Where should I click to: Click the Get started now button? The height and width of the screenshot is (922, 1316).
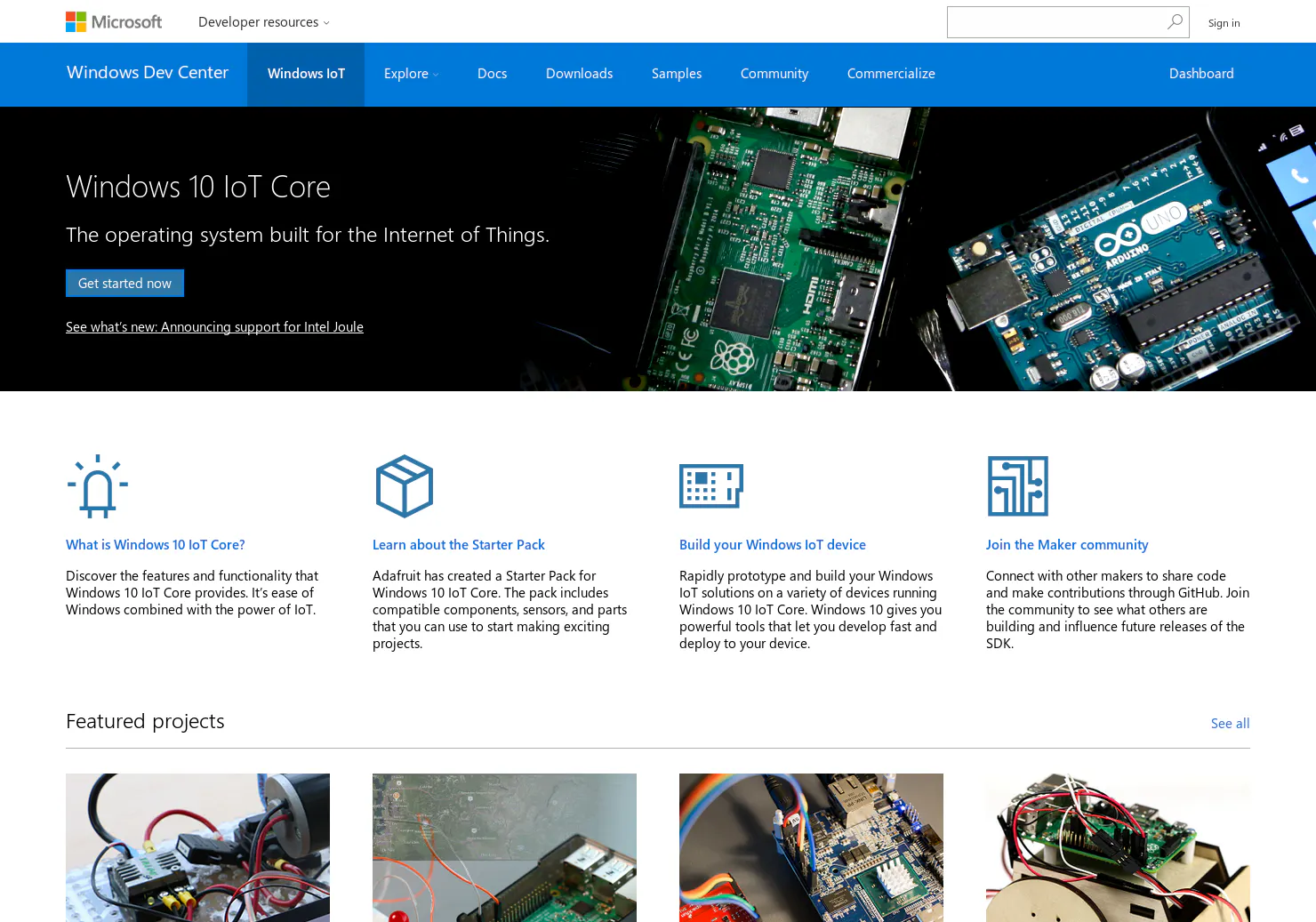click(x=125, y=284)
